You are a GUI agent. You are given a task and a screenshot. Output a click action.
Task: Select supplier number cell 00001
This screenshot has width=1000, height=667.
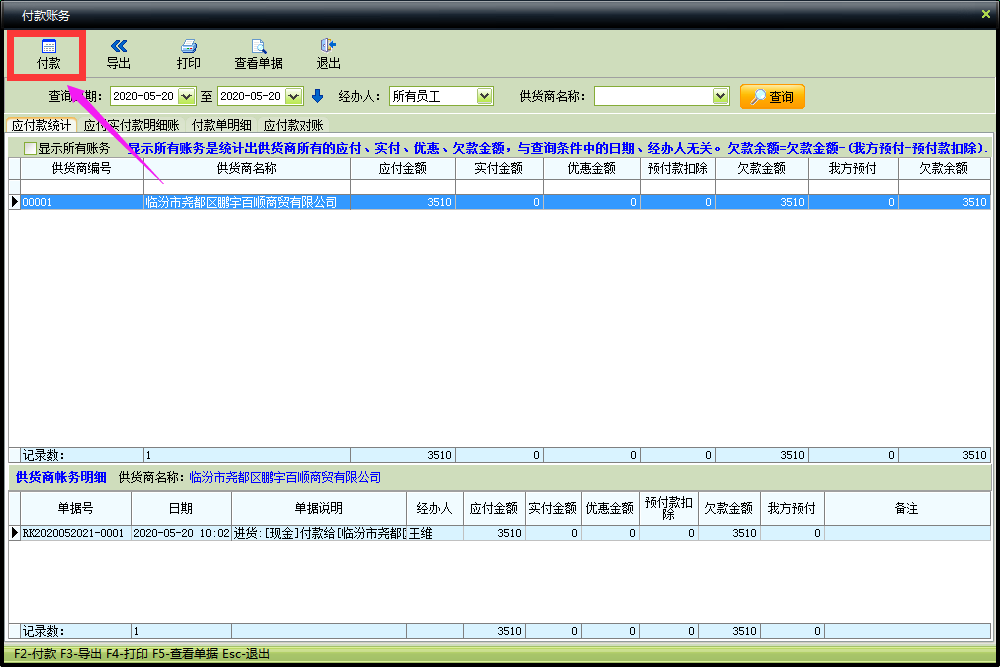tap(82, 202)
